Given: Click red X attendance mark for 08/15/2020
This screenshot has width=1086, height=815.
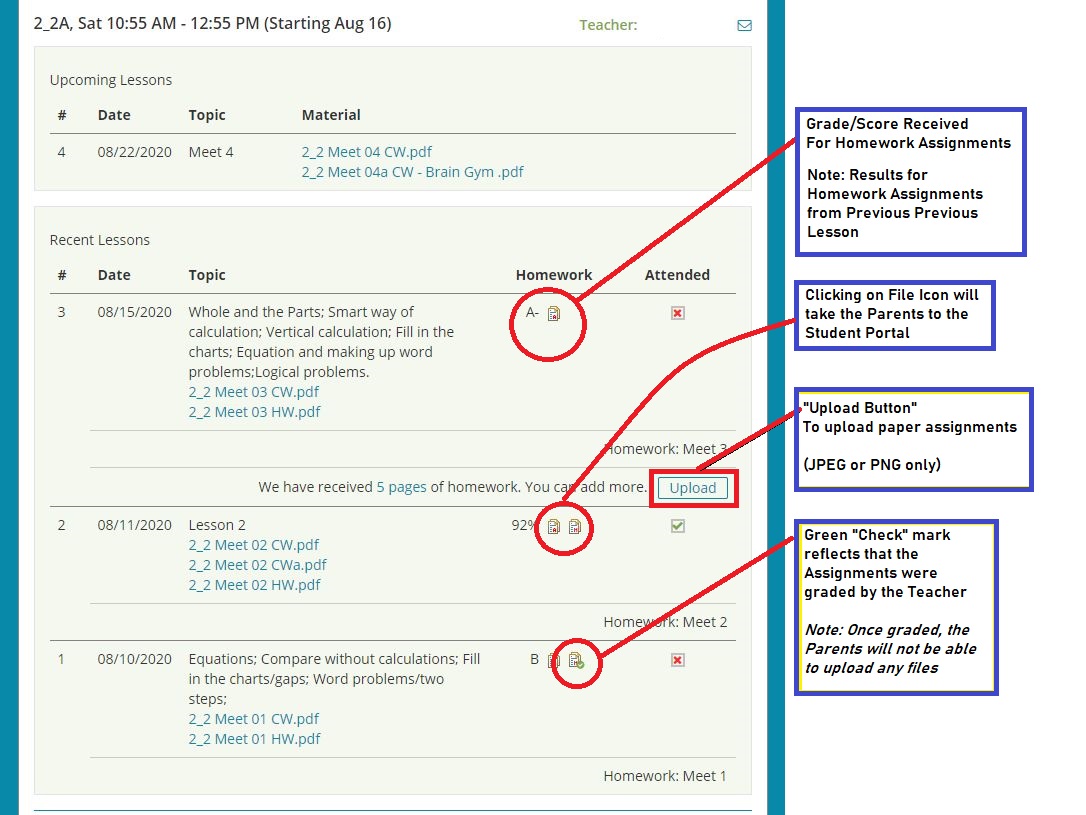Looking at the screenshot, I should [677, 313].
